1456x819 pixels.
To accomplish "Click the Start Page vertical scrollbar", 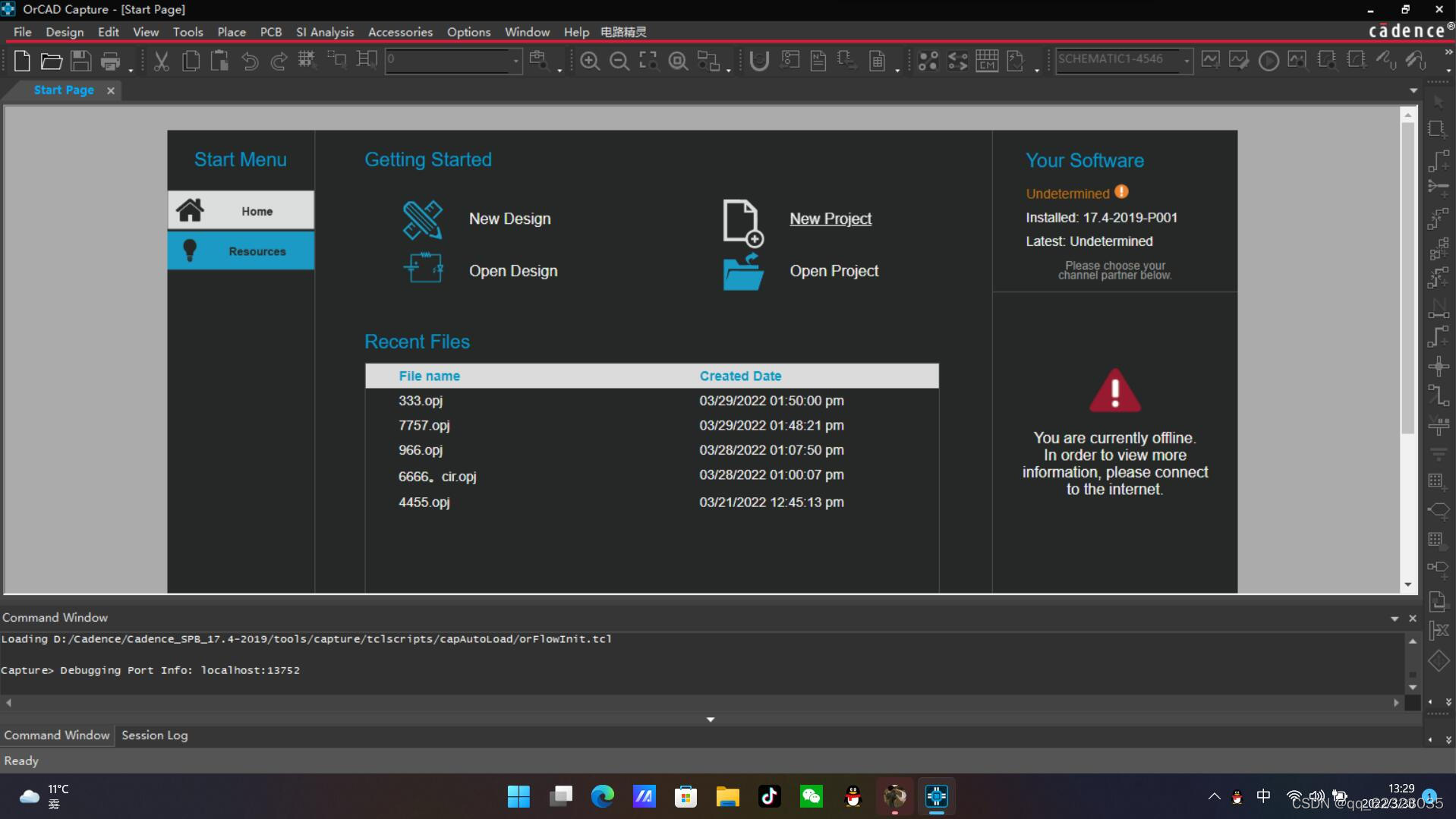I will tap(1408, 278).
